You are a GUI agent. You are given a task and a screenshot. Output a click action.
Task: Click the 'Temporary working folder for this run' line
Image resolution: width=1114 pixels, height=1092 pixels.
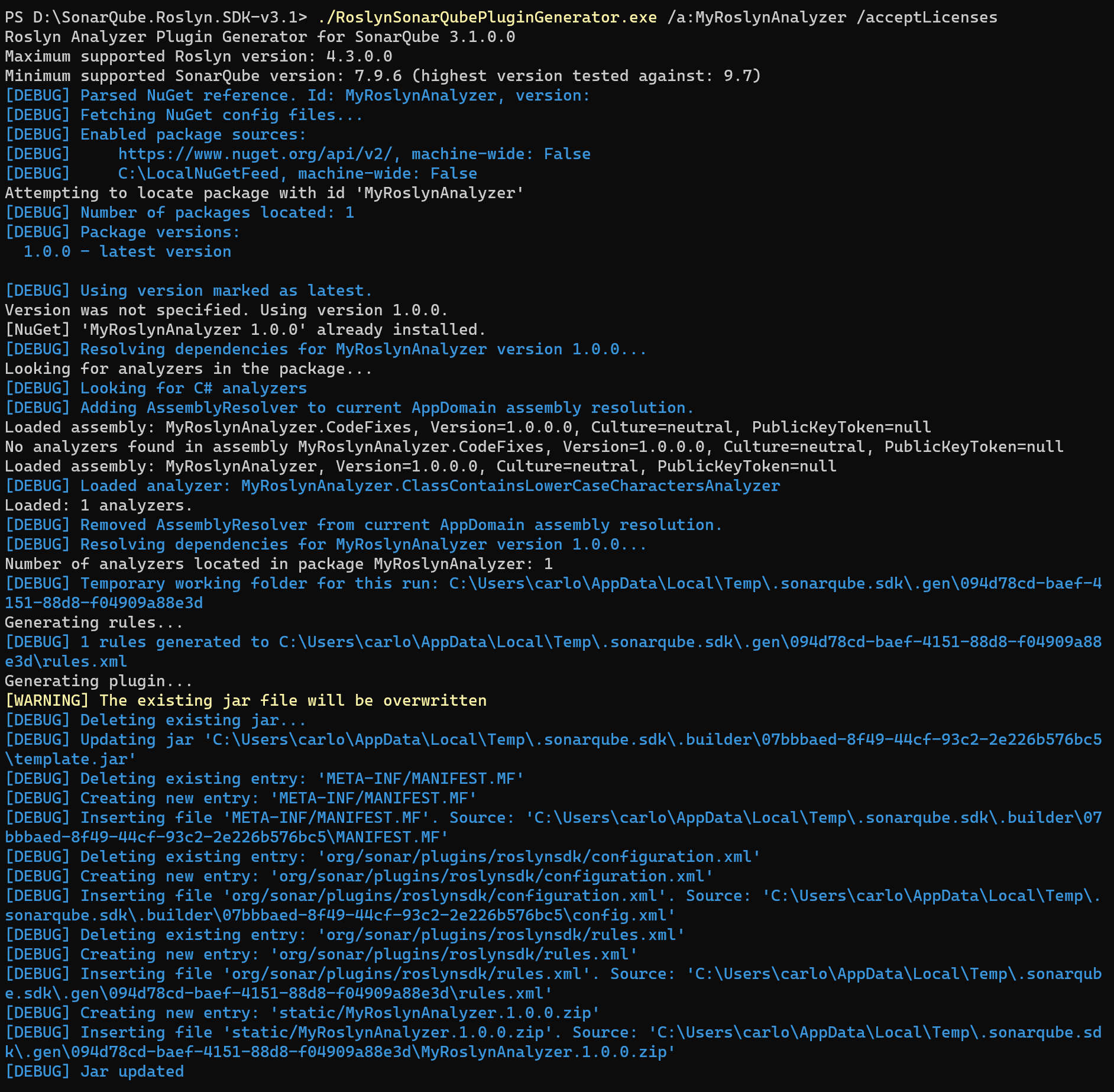[x=553, y=593]
